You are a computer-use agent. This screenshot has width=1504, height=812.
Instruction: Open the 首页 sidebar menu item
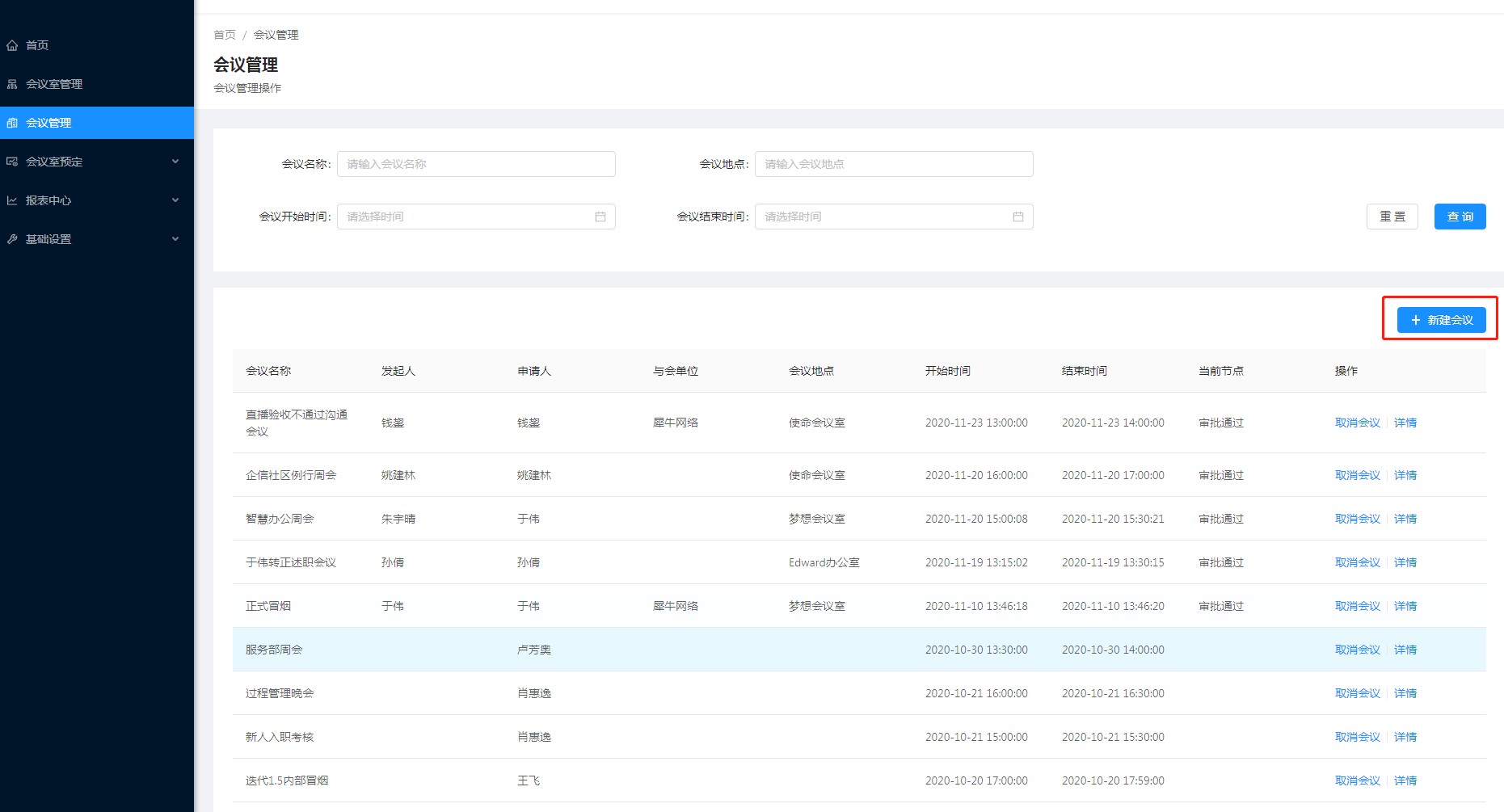click(x=97, y=45)
